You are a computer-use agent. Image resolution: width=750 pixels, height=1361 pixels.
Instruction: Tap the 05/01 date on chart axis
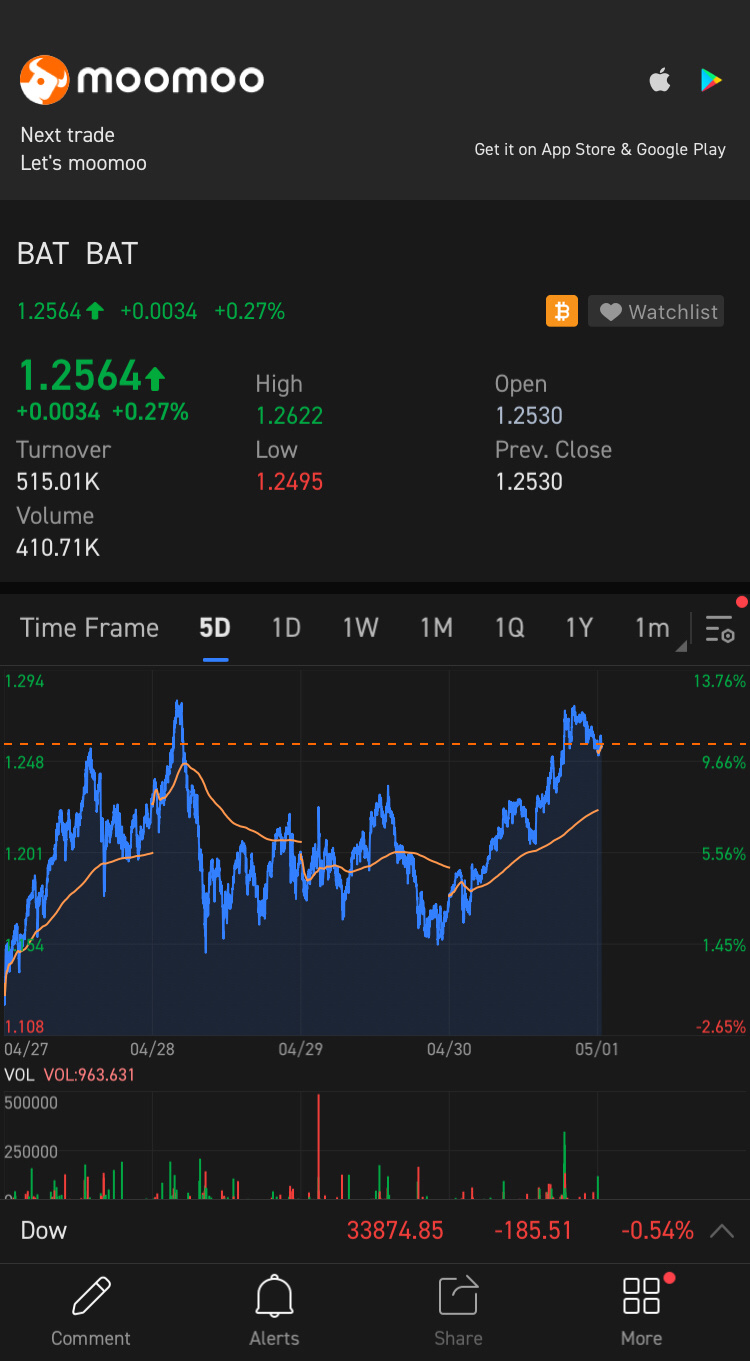coord(597,1049)
